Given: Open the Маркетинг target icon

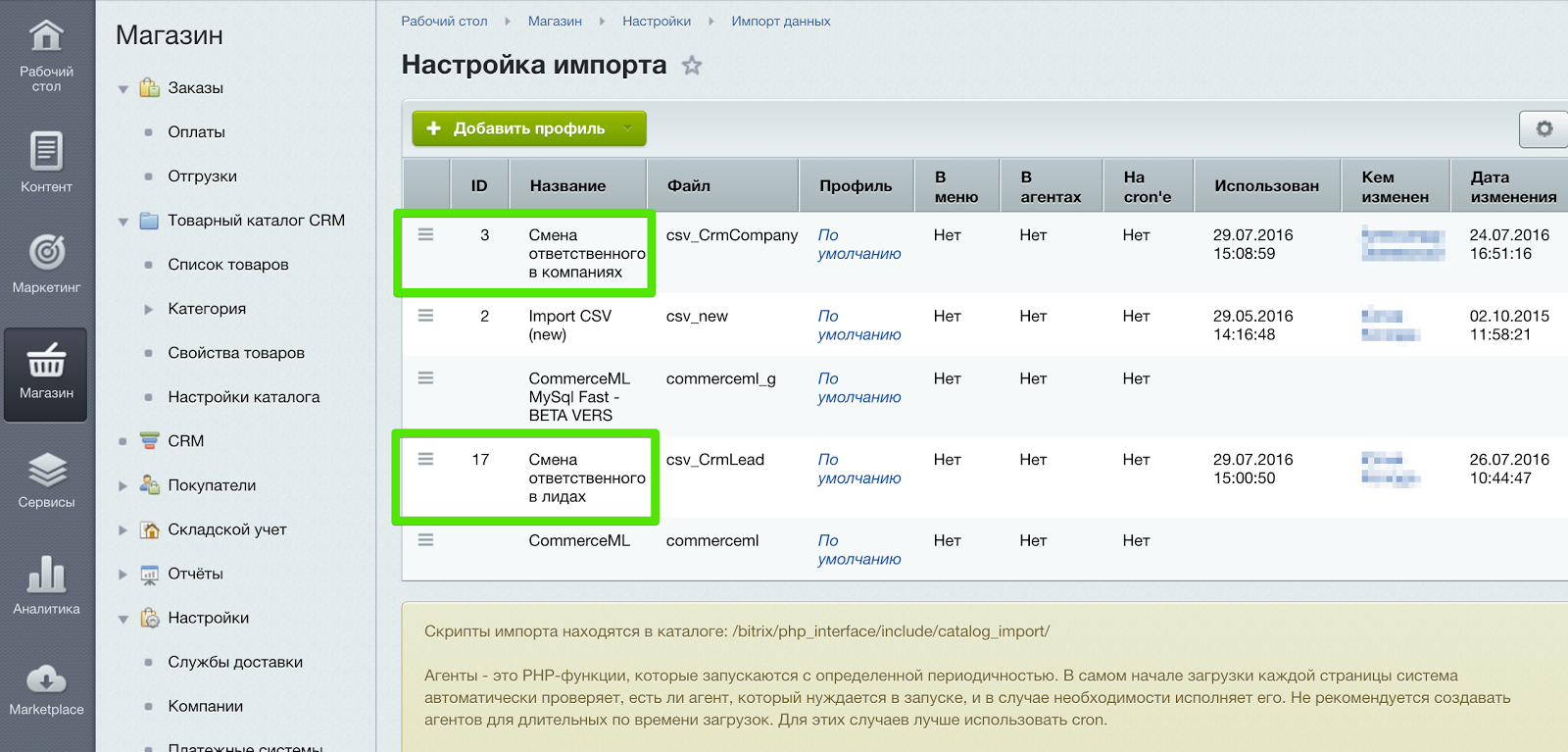Looking at the screenshot, I should coord(46,253).
